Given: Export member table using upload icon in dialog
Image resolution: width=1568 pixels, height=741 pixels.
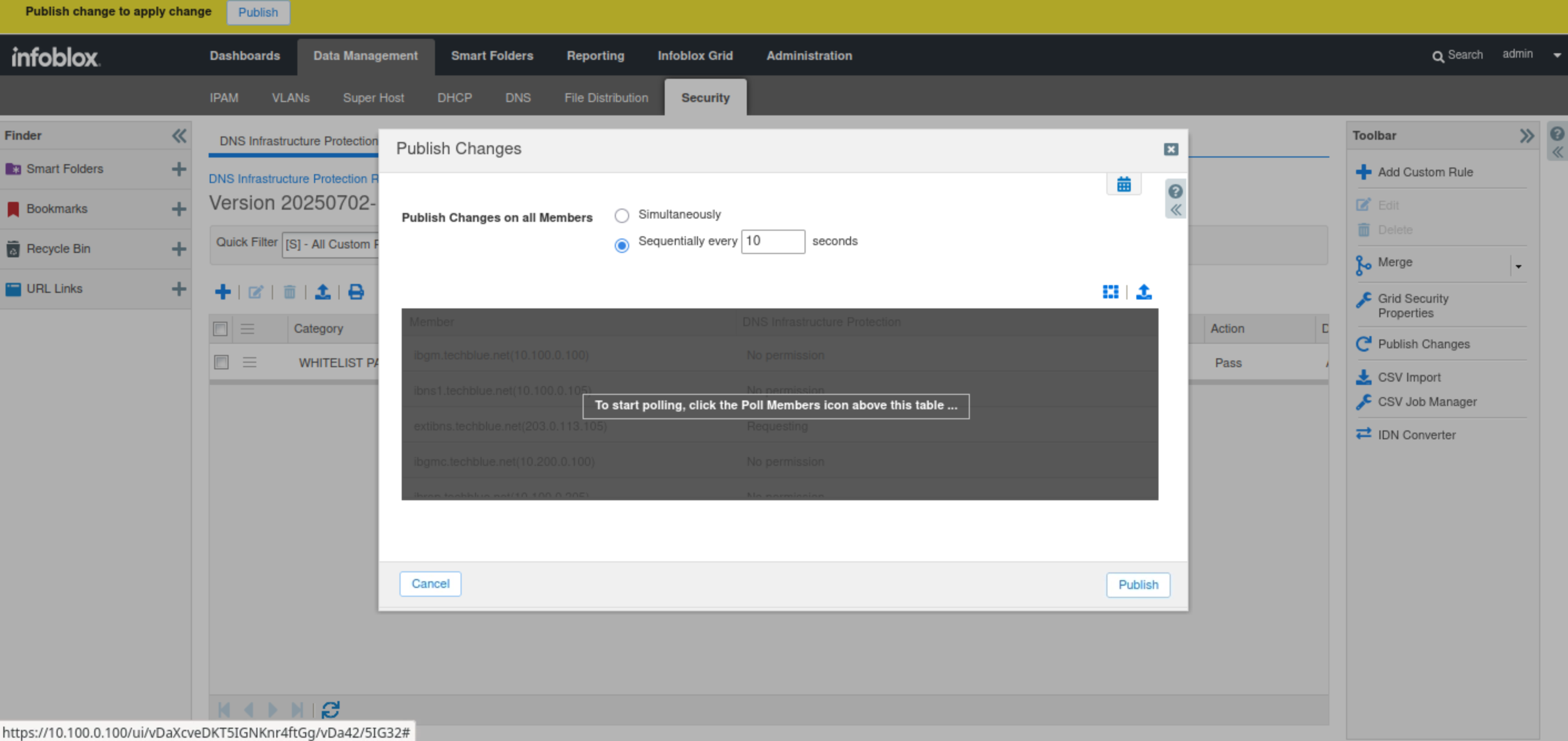Looking at the screenshot, I should [1144, 292].
